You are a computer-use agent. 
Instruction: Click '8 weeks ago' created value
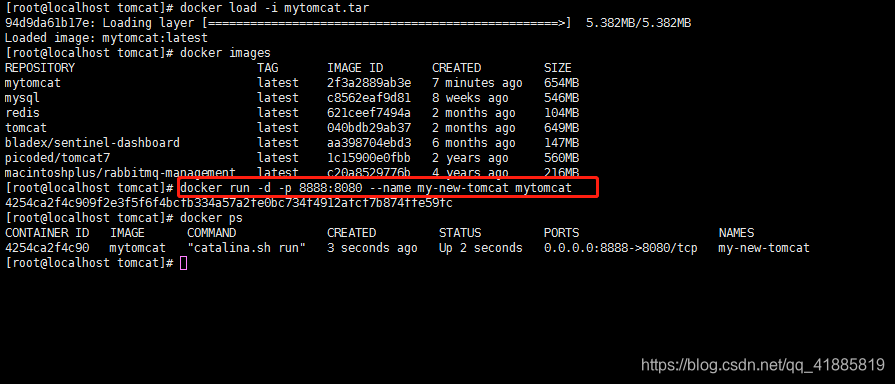(470, 98)
